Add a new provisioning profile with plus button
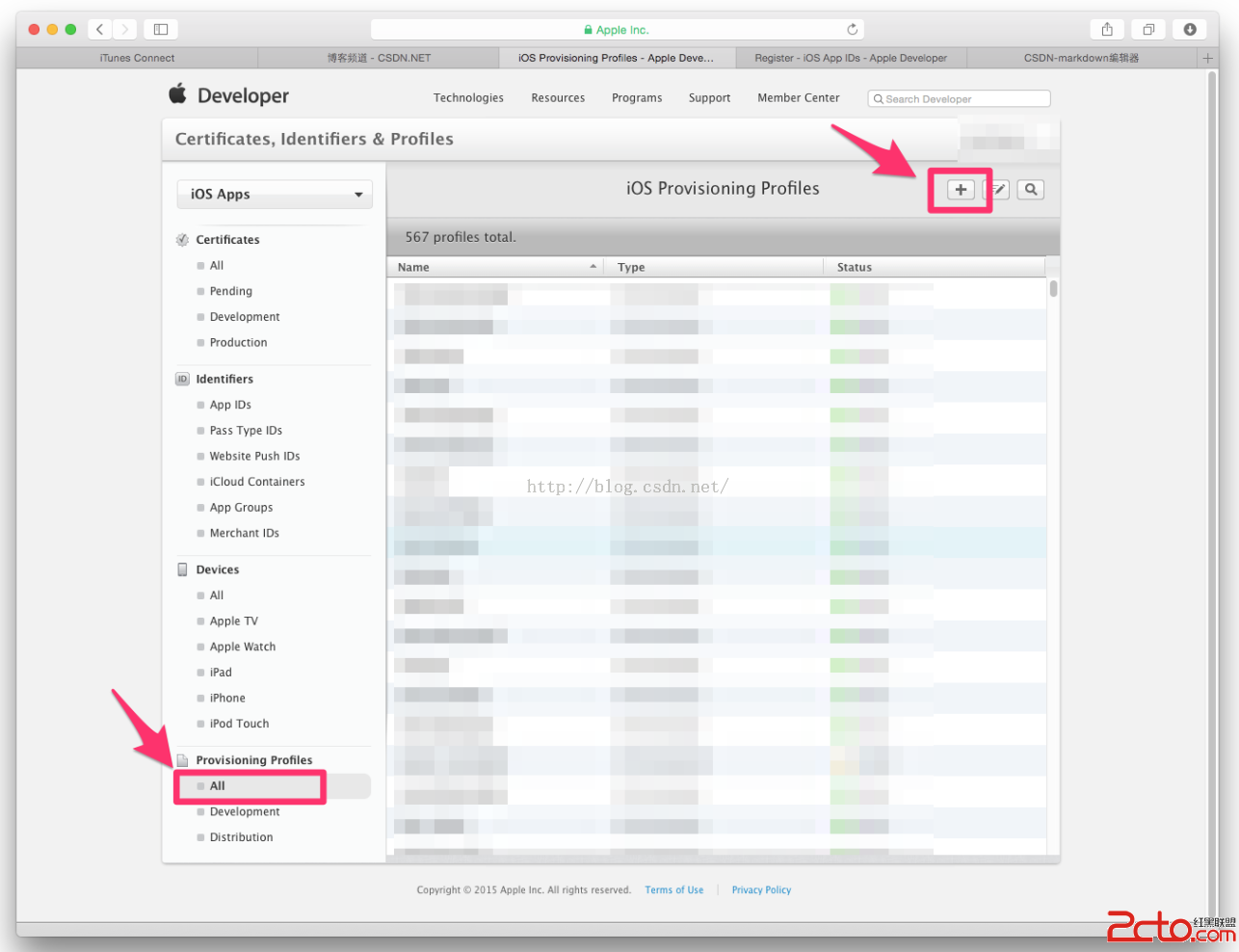Image resolution: width=1239 pixels, height=952 pixels. (x=961, y=190)
